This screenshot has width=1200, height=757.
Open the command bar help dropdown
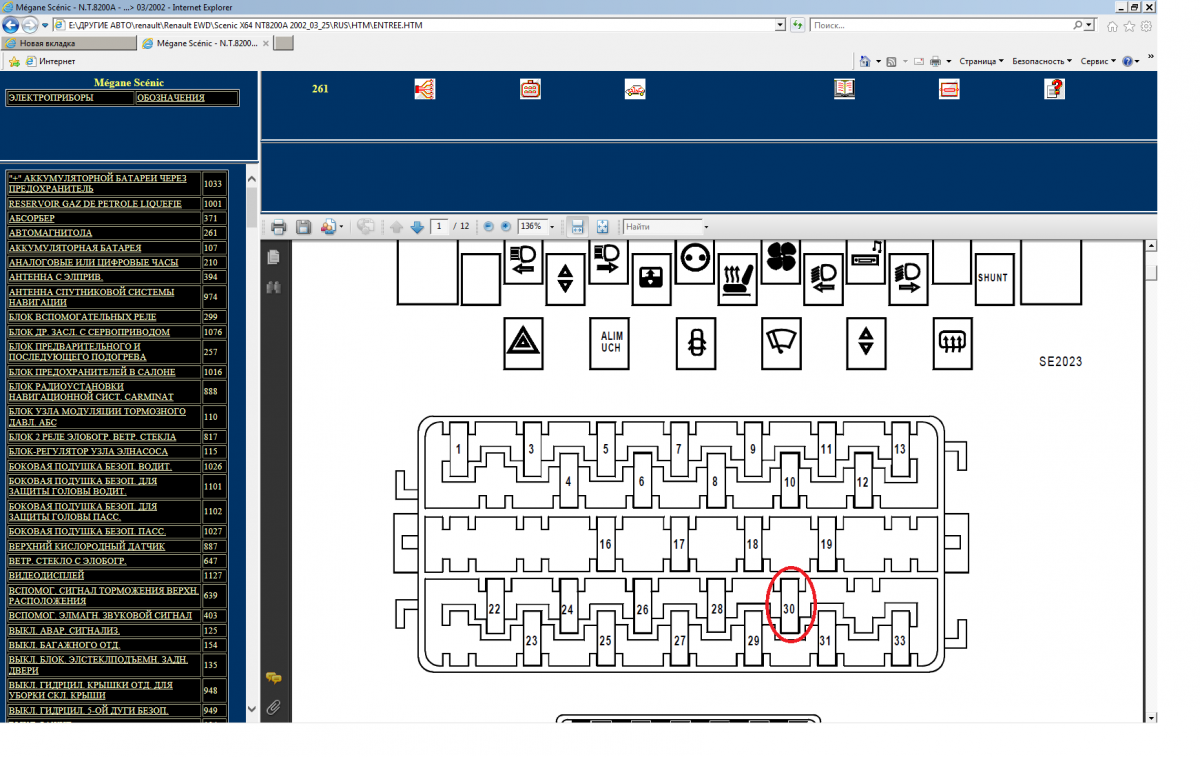(1131, 61)
